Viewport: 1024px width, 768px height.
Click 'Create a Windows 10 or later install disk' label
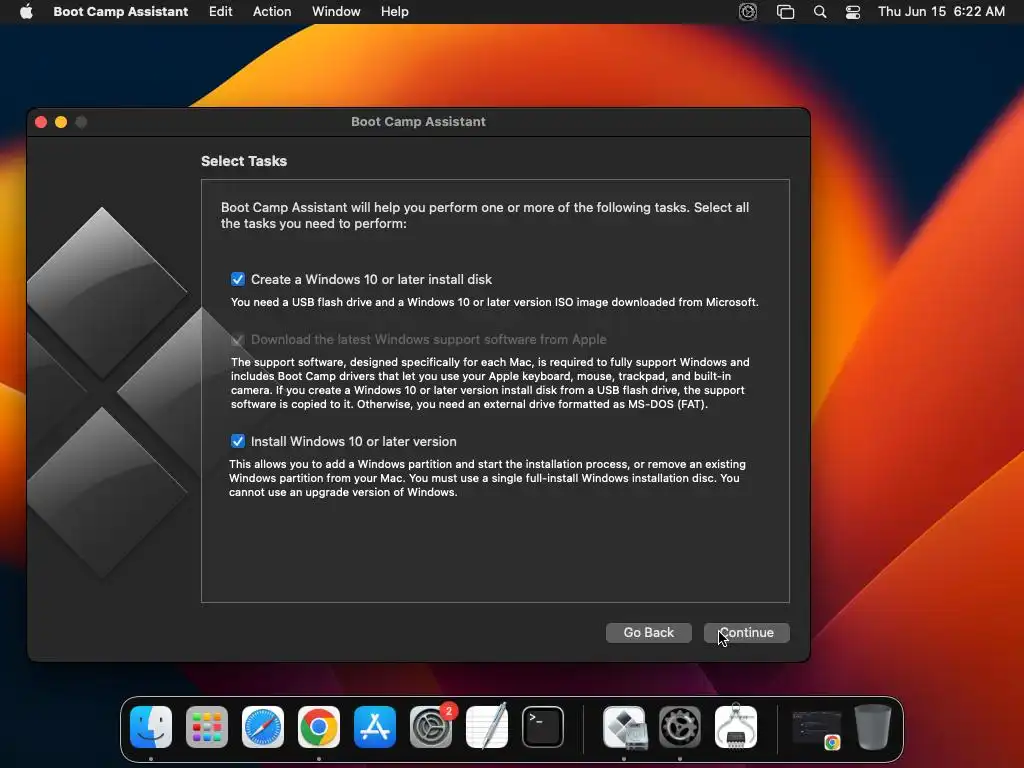point(371,280)
